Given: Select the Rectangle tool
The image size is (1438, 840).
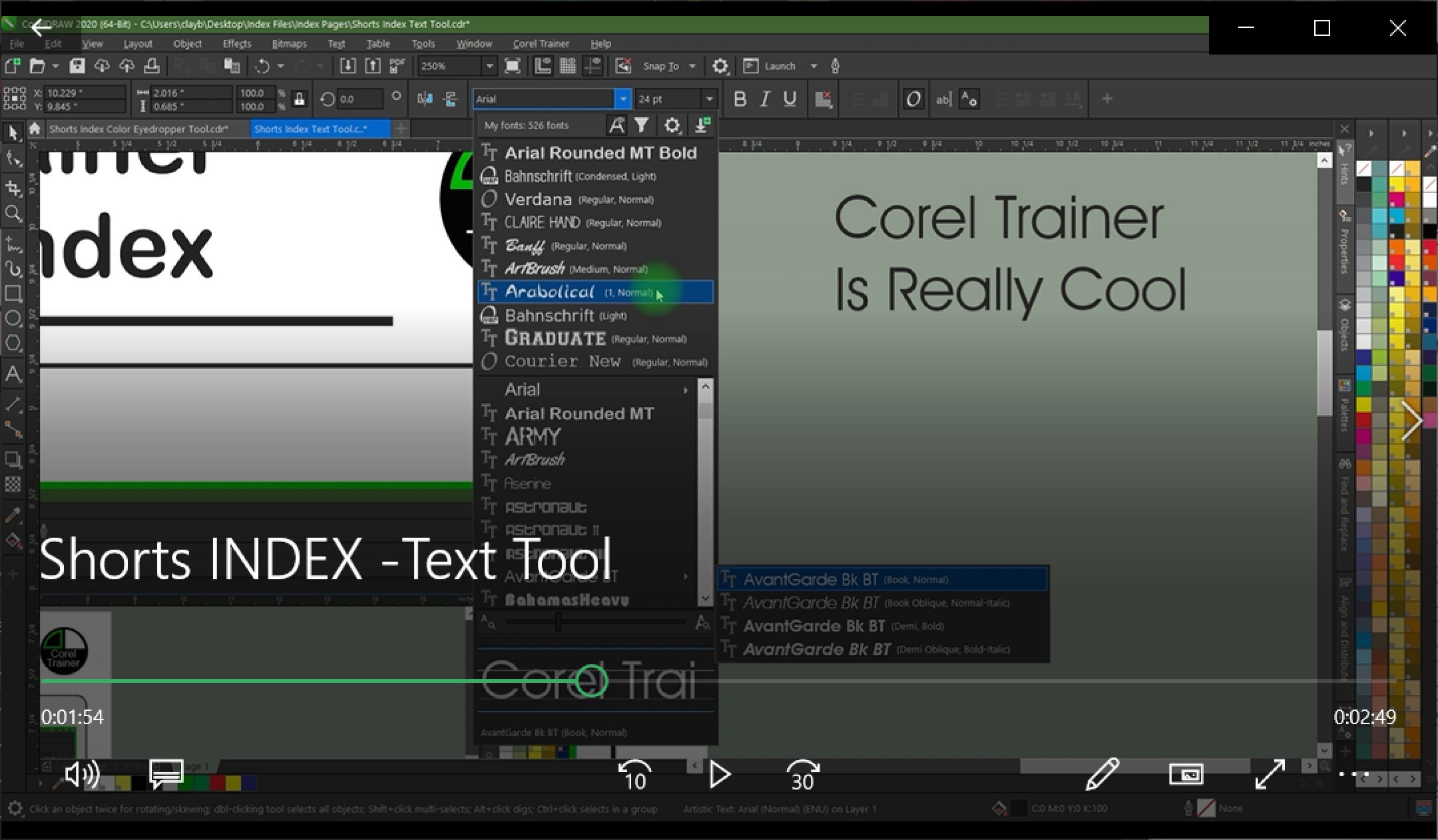Looking at the screenshot, I should point(13,293).
